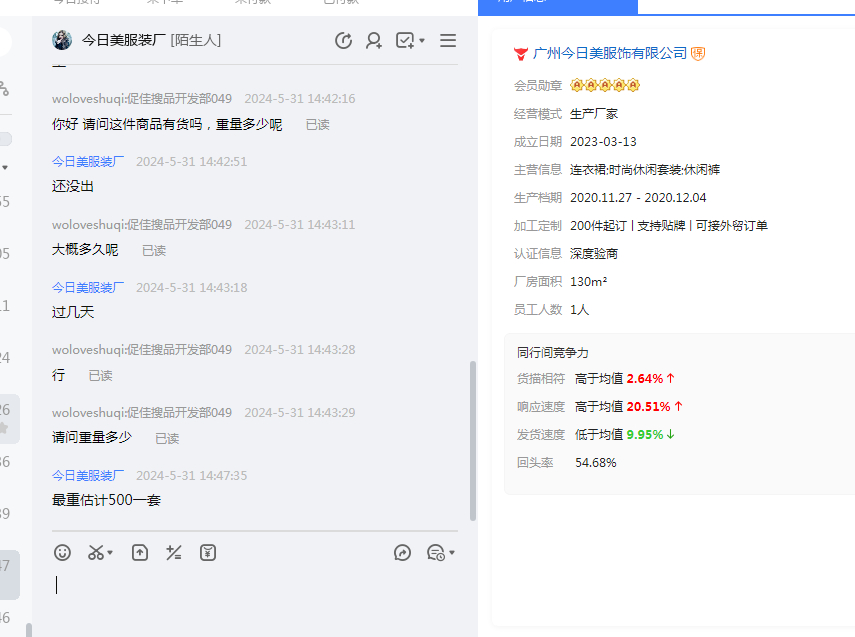Click the red bull-head company logo
Image resolution: width=855 pixels, height=637 pixels.
pyautogui.click(x=520, y=53)
